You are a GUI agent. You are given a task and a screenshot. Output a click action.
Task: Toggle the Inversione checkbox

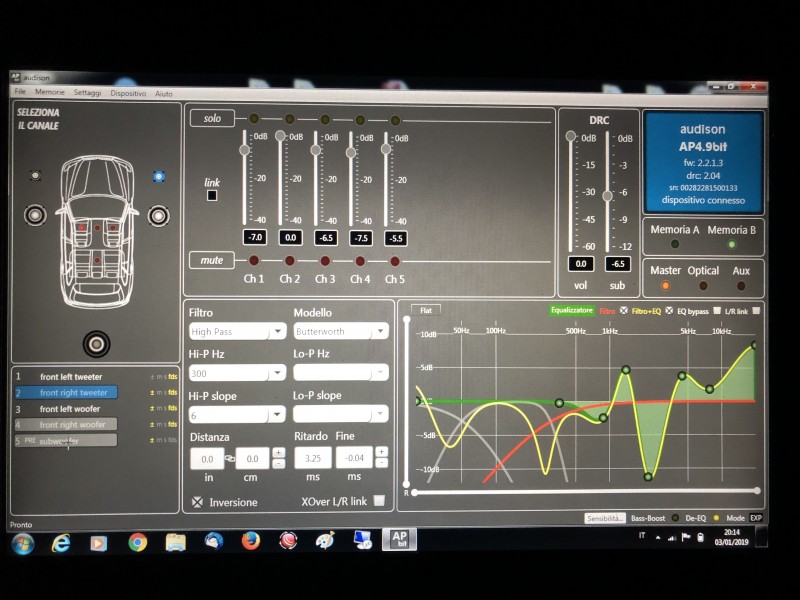click(197, 502)
